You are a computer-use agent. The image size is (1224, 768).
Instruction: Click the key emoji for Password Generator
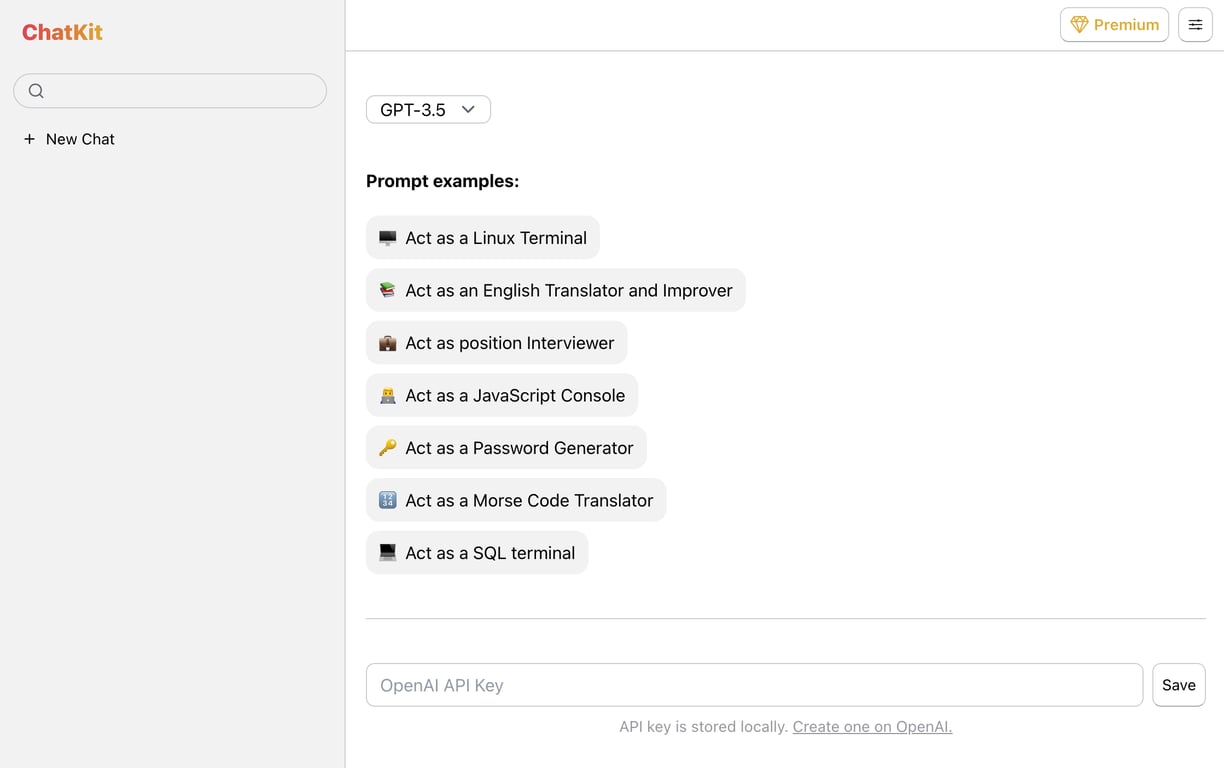[387, 448]
